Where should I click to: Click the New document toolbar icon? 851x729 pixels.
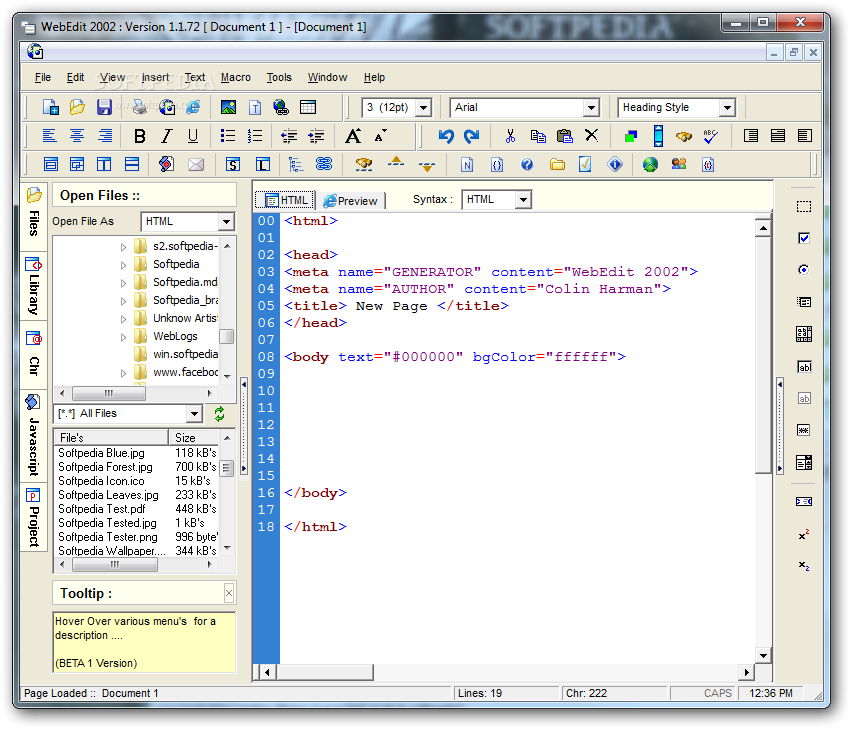point(50,107)
